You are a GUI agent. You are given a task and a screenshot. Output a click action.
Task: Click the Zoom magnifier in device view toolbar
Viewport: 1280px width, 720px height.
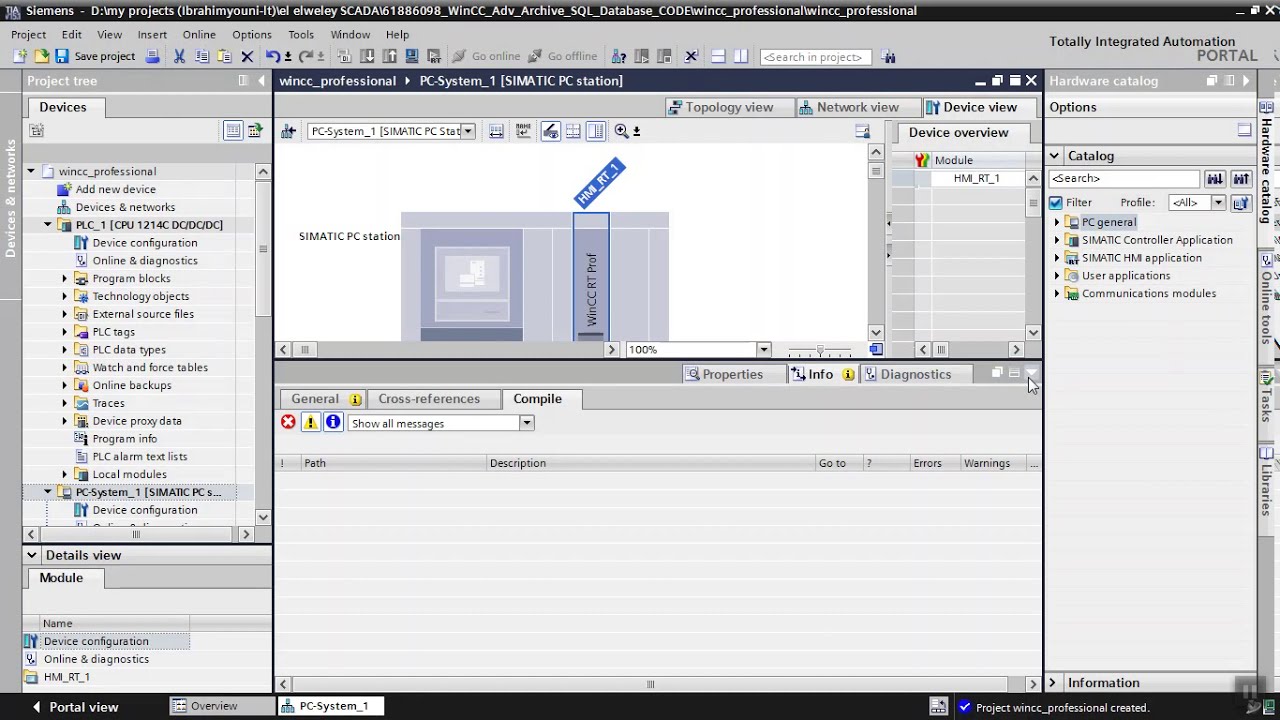(x=621, y=131)
